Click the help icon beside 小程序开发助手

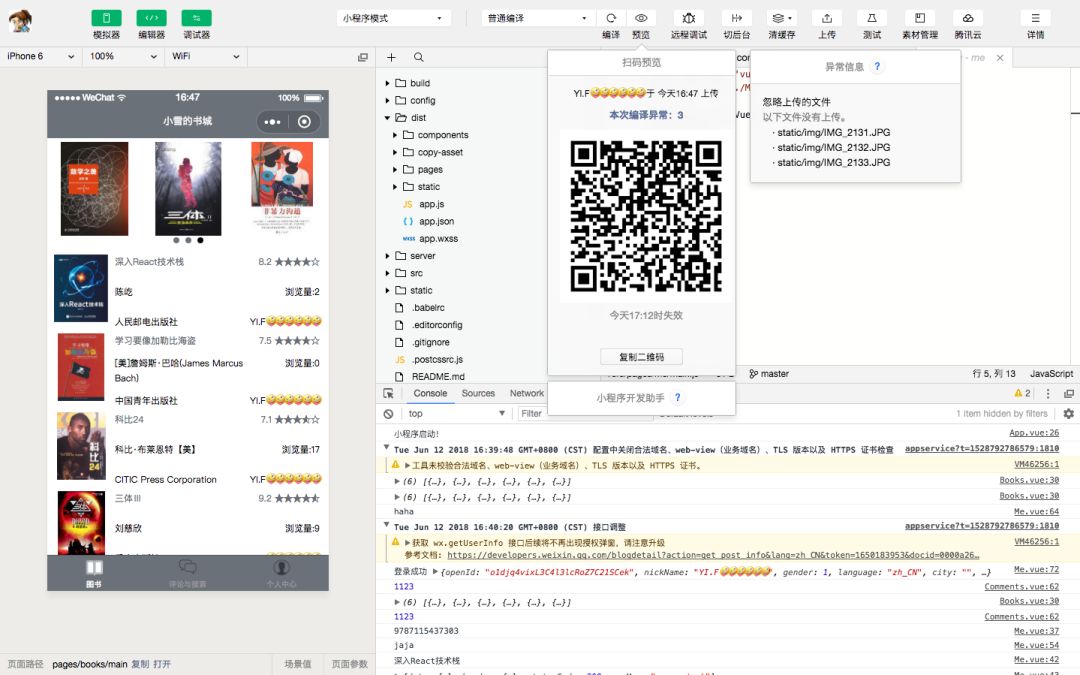678,397
